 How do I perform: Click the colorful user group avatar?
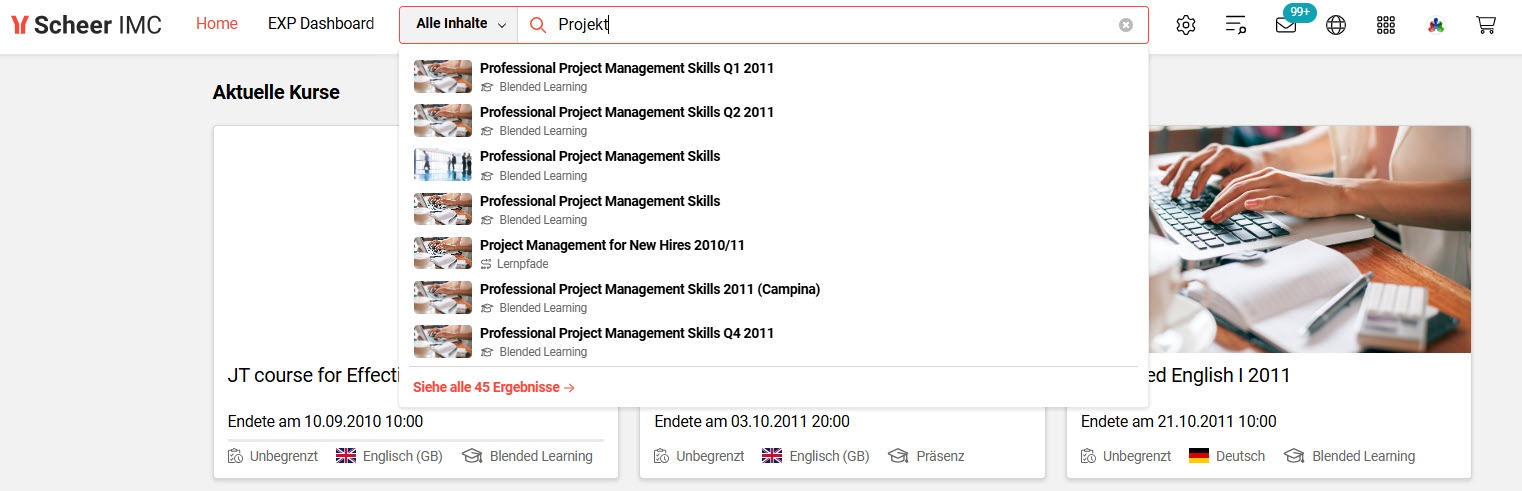tap(1436, 25)
